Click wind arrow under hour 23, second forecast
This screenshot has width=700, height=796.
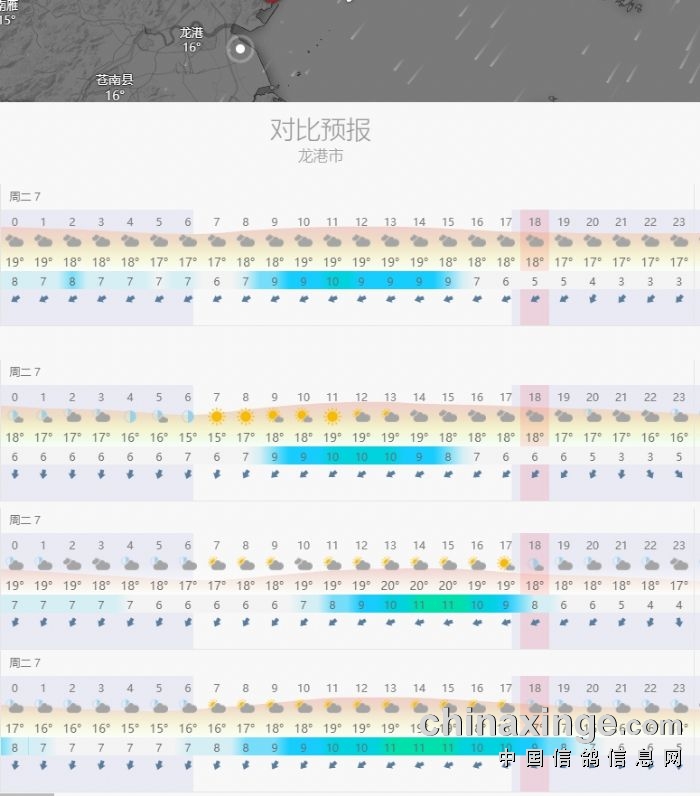(679, 474)
